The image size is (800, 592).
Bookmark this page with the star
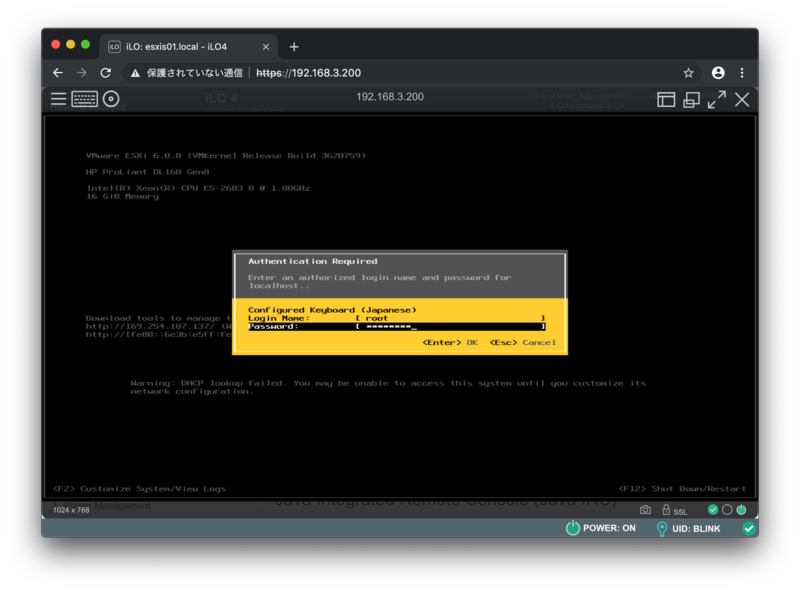[x=688, y=73]
